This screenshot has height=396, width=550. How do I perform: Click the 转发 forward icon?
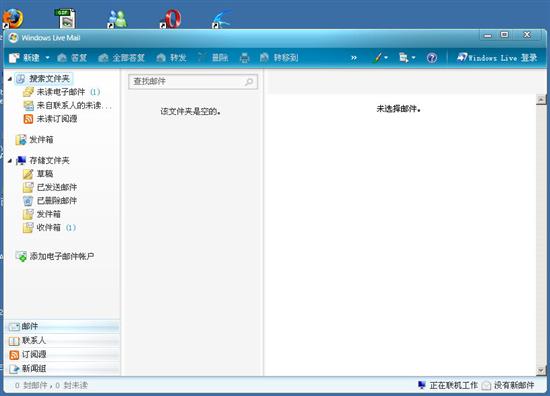tap(161, 58)
